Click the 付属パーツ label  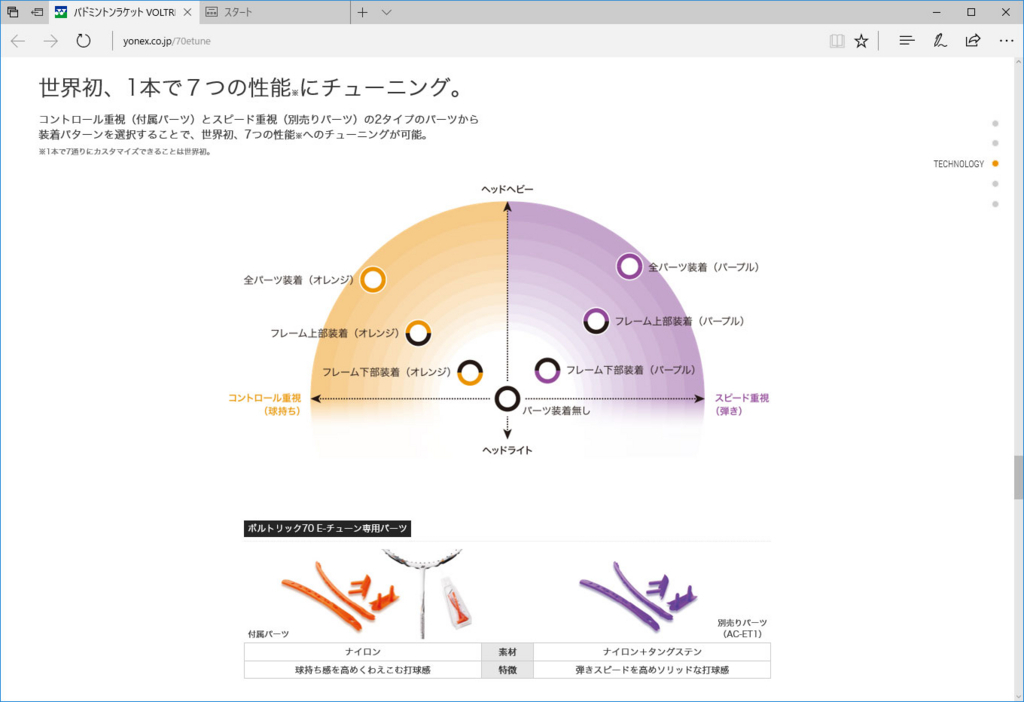click(268, 634)
